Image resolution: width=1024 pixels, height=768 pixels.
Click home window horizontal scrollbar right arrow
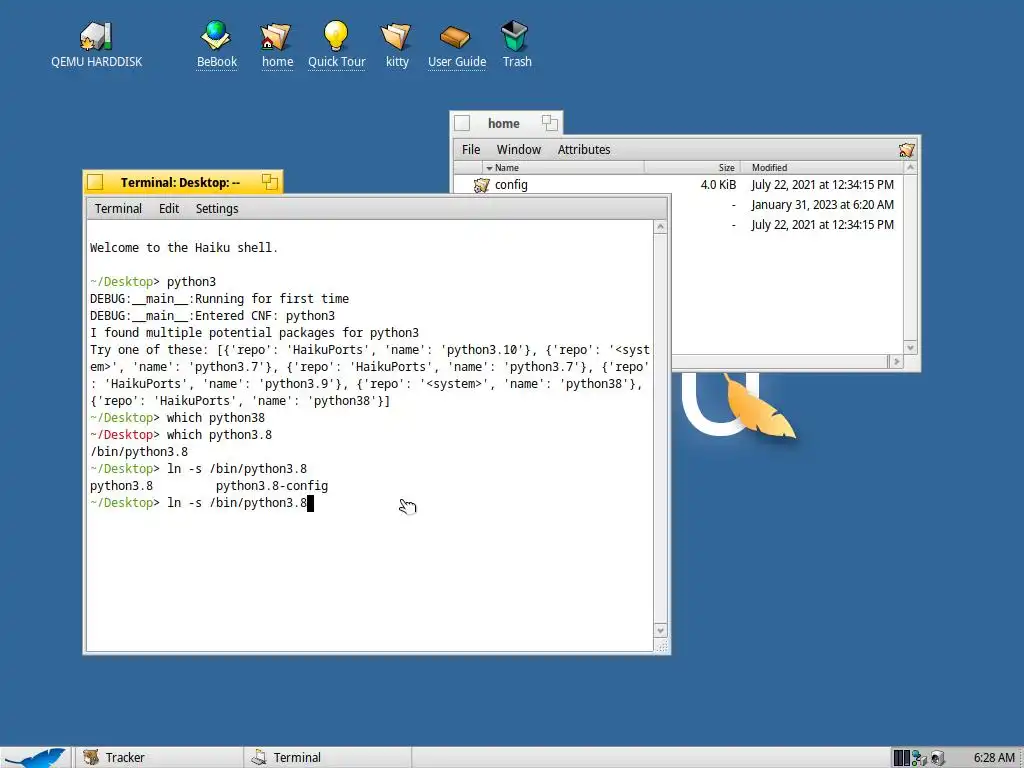896,361
